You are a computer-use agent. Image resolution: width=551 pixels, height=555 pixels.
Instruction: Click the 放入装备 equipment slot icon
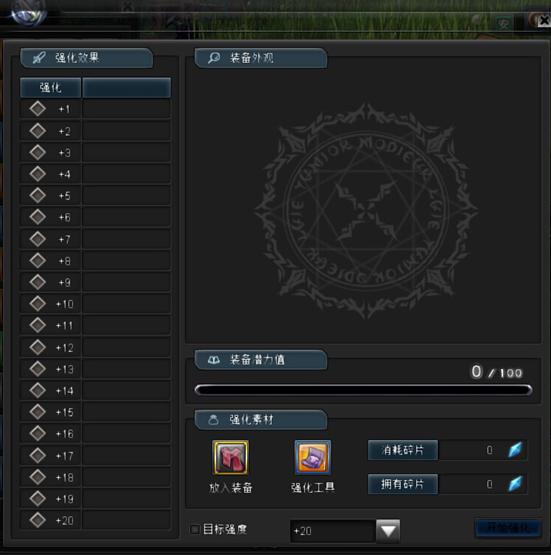click(230, 457)
